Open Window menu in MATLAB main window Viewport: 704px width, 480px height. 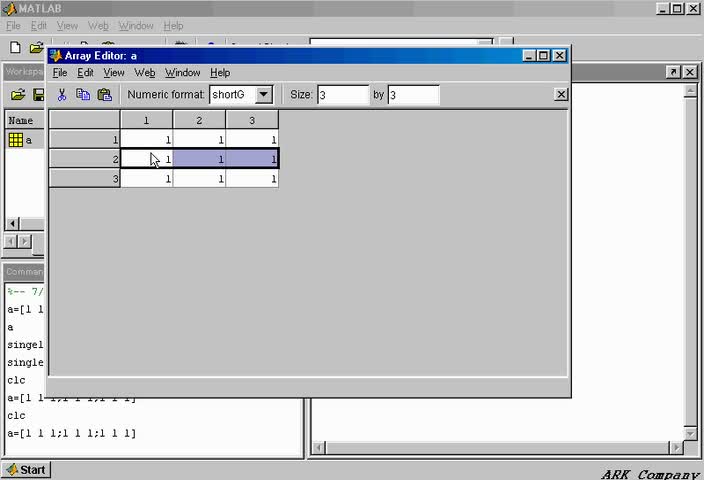[x=136, y=26]
